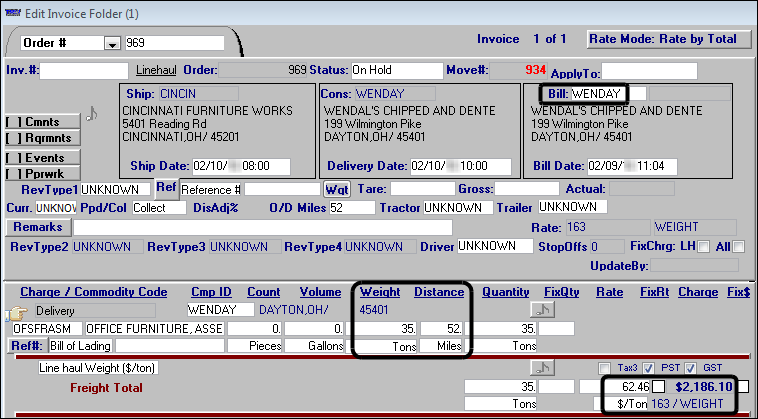Screen dimensions: 758x419
Task: Click the Line haul Weight ($/ton) field
Action: click(98, 368)
